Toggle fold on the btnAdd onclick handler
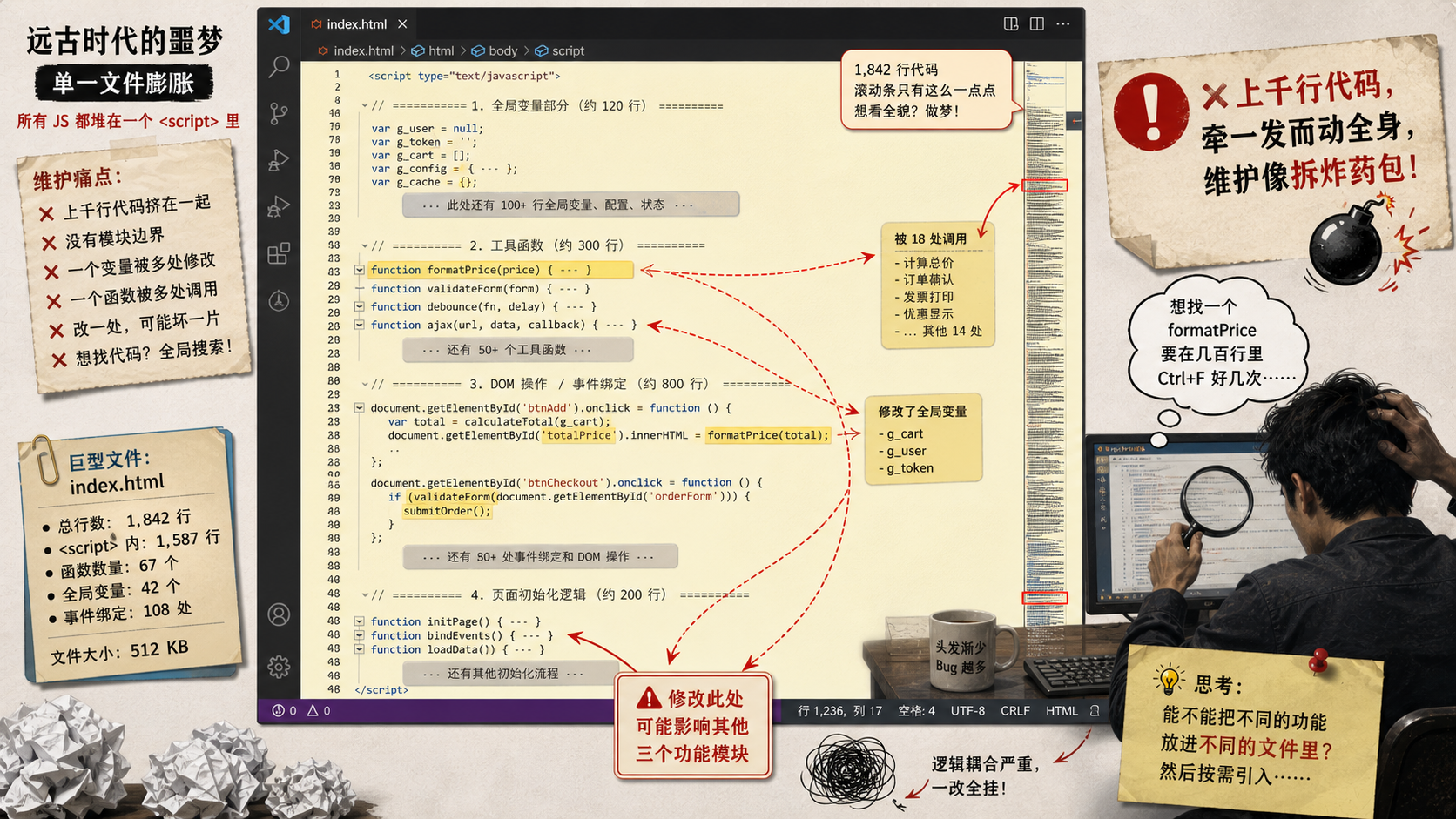1456x819 pixels. click(359, 407)
